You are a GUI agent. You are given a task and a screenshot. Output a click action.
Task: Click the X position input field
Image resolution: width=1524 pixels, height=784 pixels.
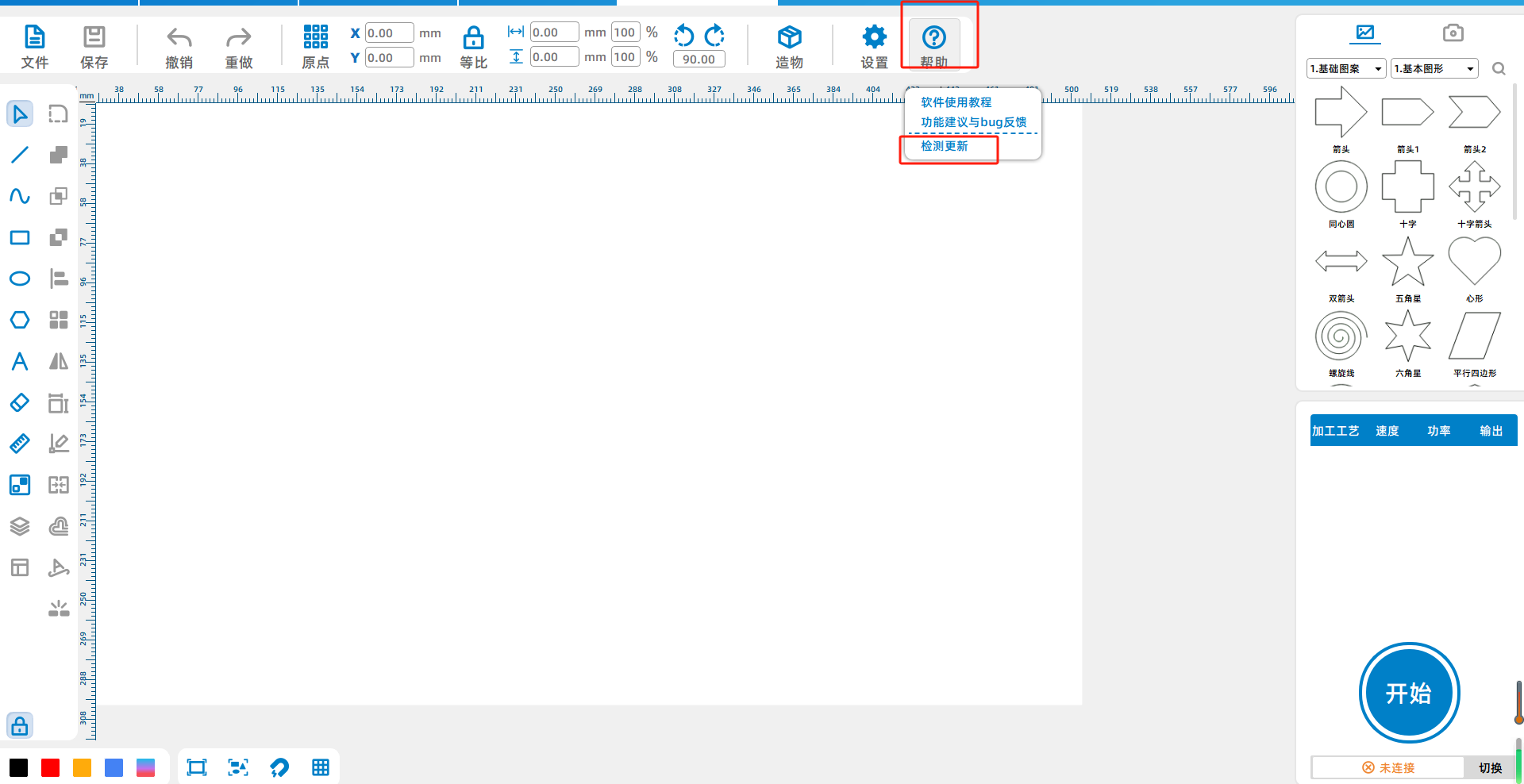pos(389,33)
